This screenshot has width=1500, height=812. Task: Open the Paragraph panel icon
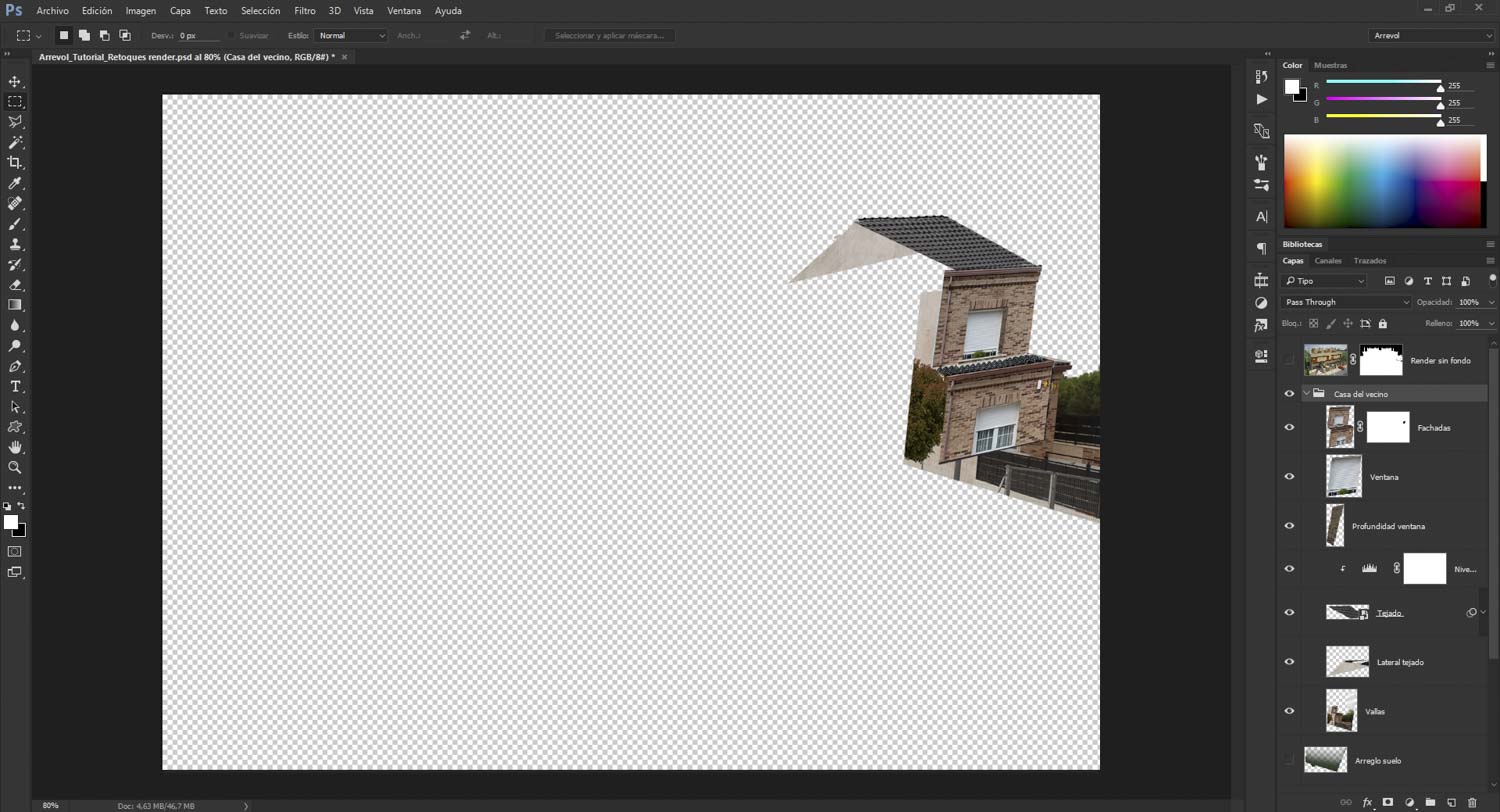pyautogui.click(x=1261, y=248)
